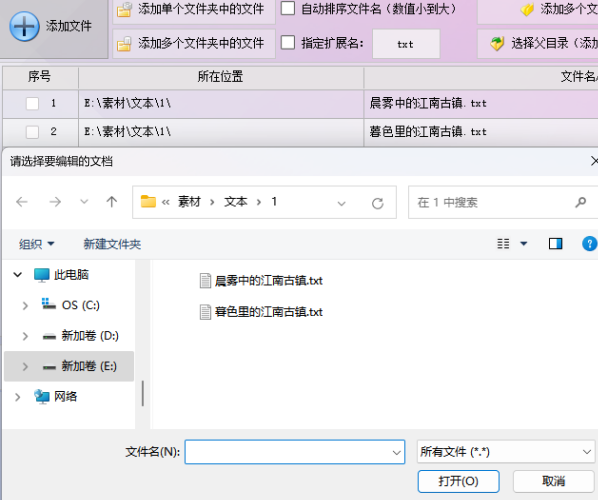Click the 打开(O) button
The height and width of the screenshot is (500, 598).
pos(458,481)
